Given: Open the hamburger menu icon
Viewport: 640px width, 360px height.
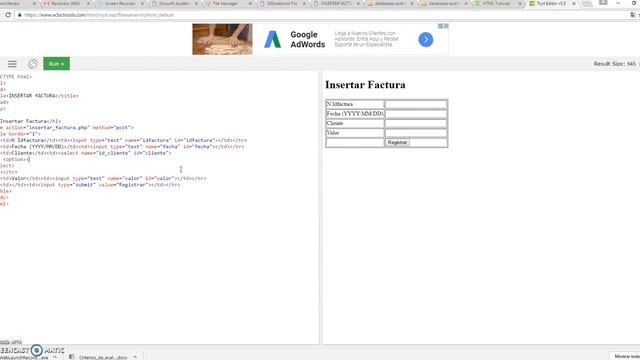Looking at the screenshot, I should click(x=12, y=64).
